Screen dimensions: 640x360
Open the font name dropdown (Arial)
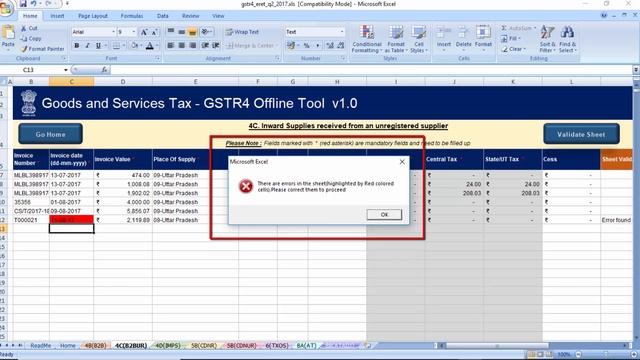click(113, 32)
